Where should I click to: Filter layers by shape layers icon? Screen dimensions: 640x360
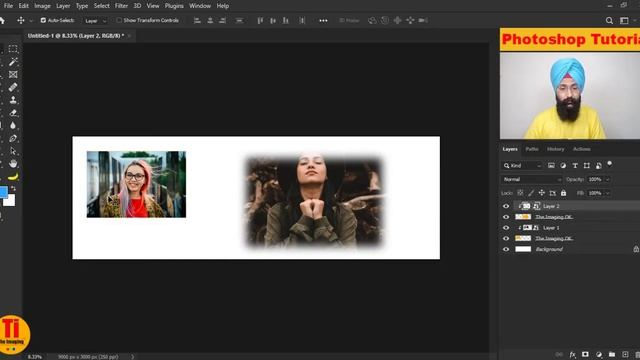click(x=587, y=165)
